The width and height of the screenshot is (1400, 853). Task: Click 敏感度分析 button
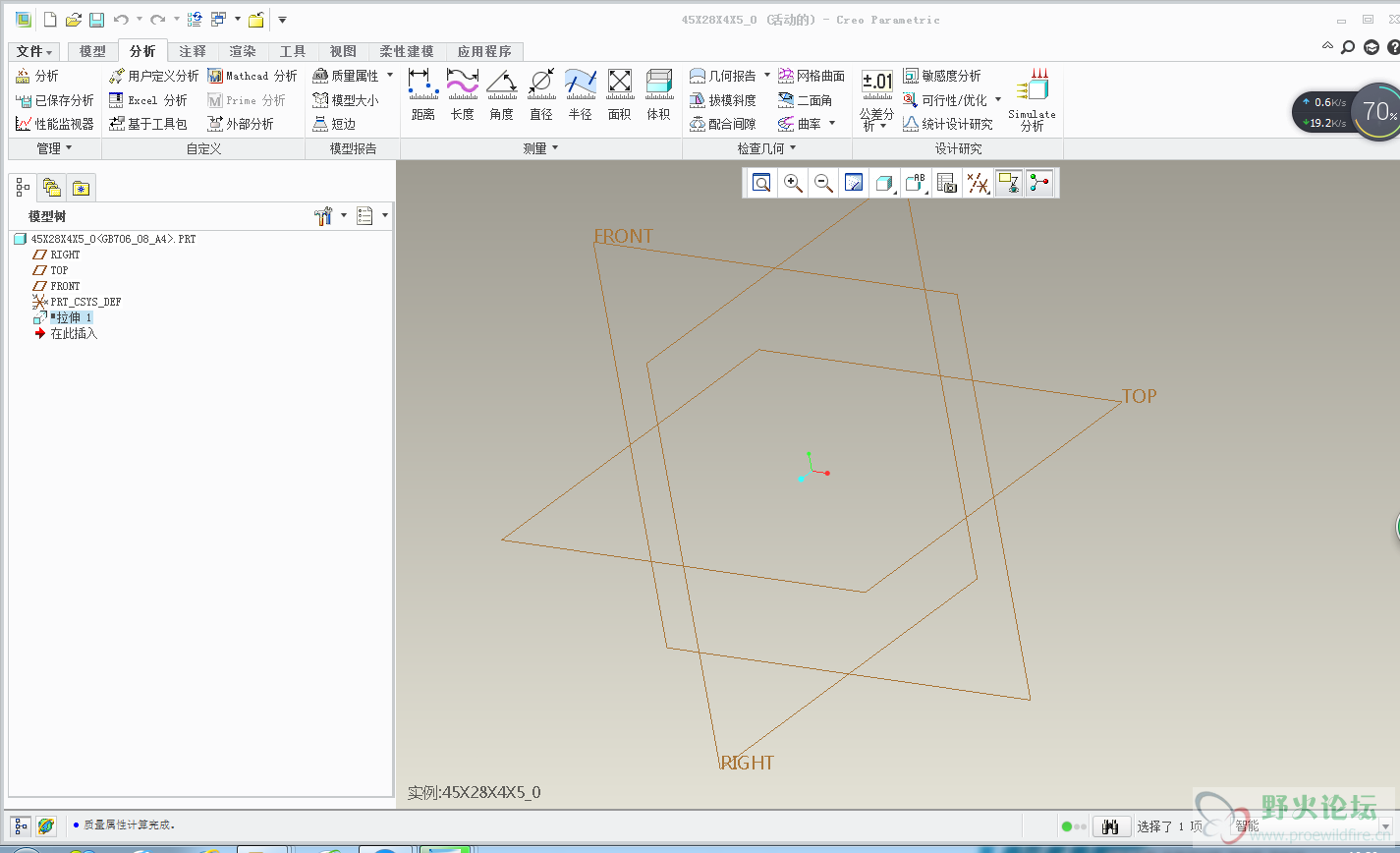click(x=942, y=76)
